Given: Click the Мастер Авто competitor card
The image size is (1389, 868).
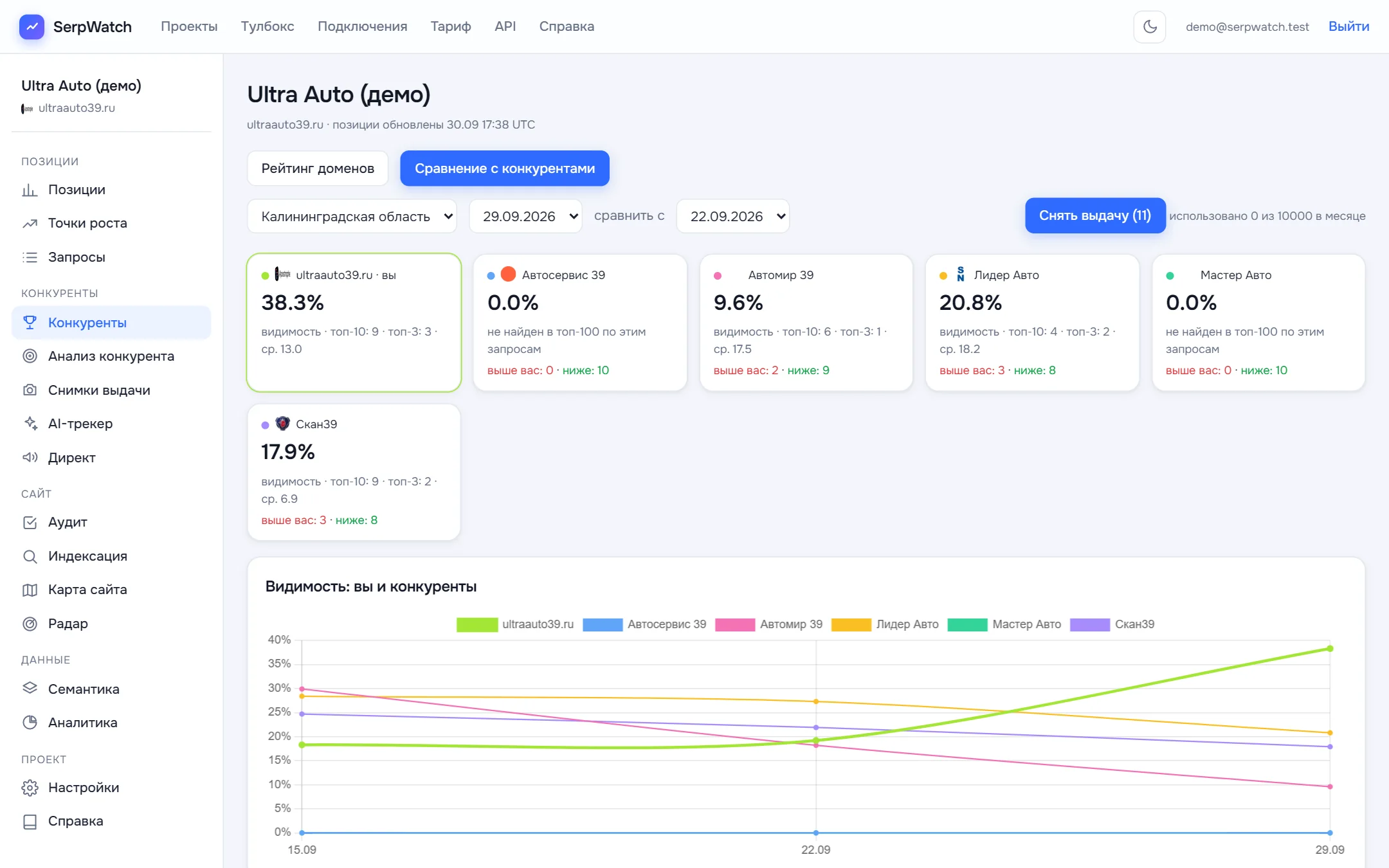Looking at the screenshot, I should click(x=1258, y=322).
